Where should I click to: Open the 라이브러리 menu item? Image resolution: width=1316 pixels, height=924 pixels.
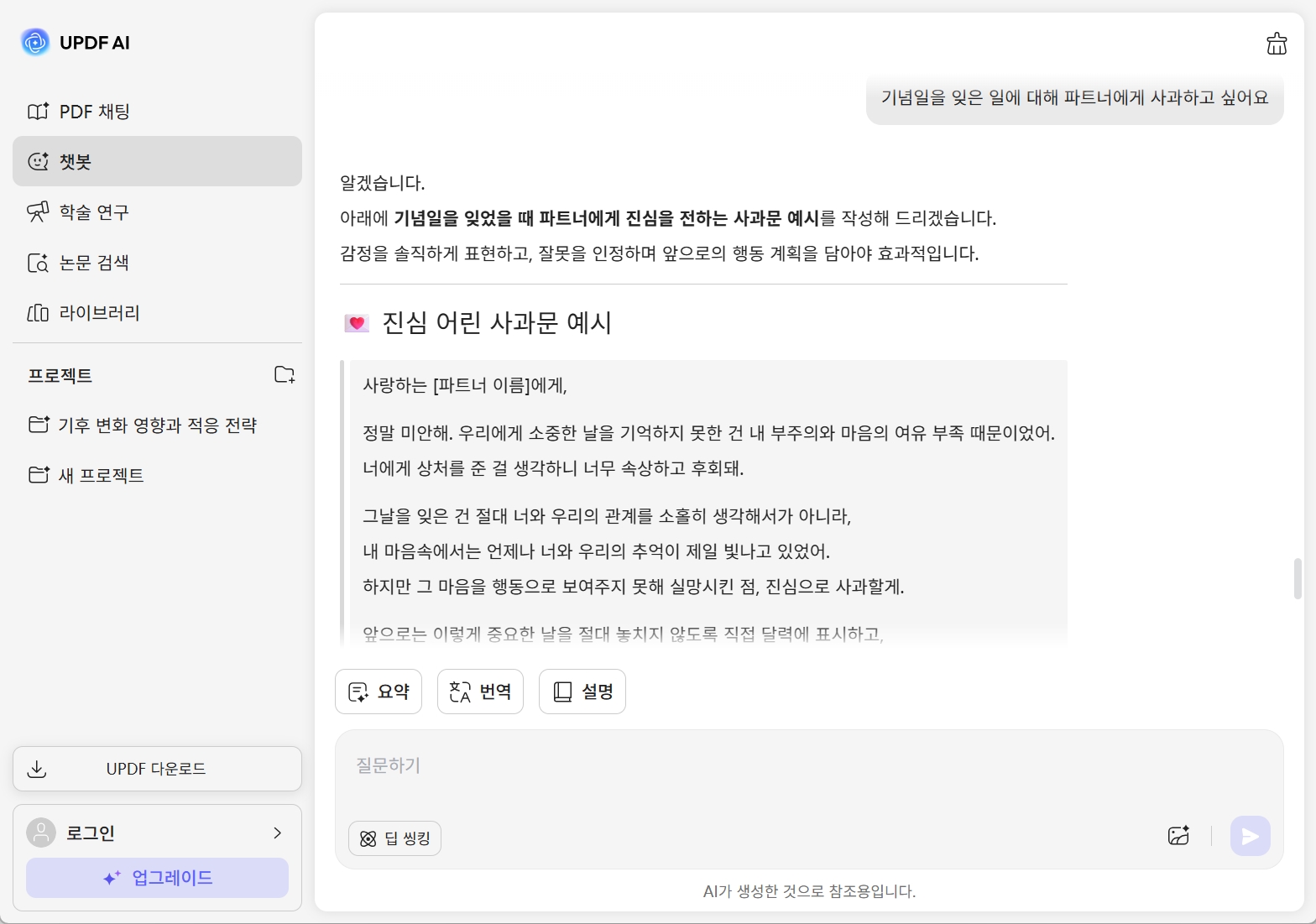click(99, 313)
